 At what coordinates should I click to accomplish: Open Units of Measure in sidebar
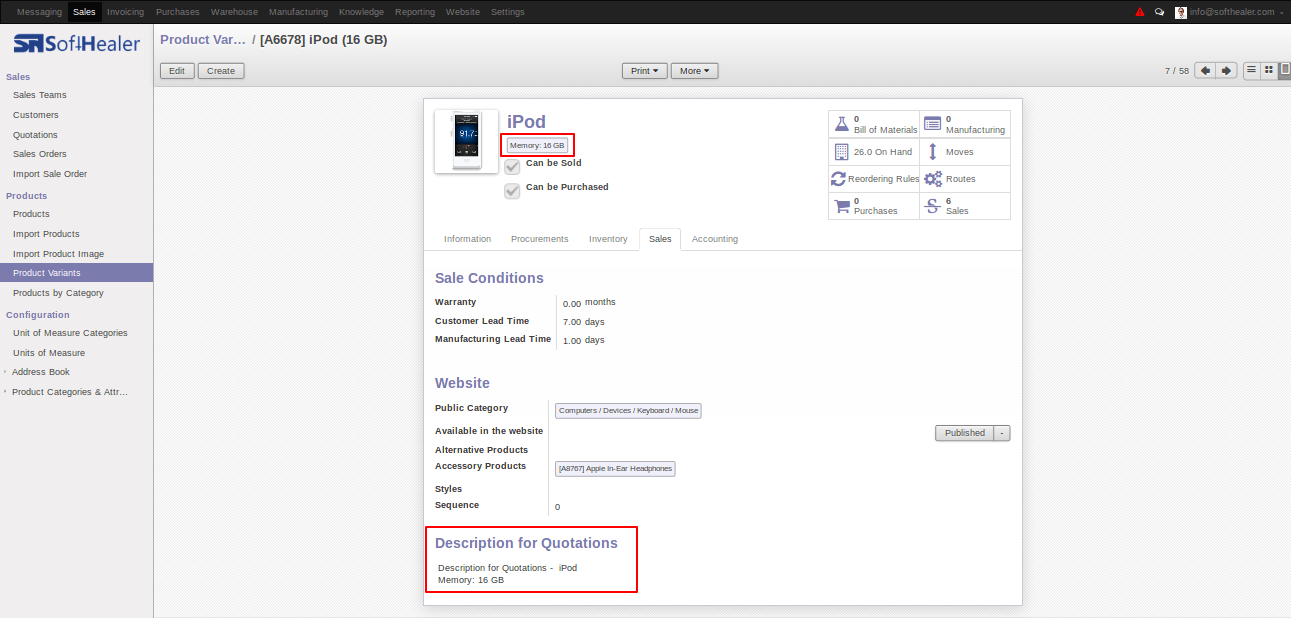pyautogui.click(x=49, y=353)
